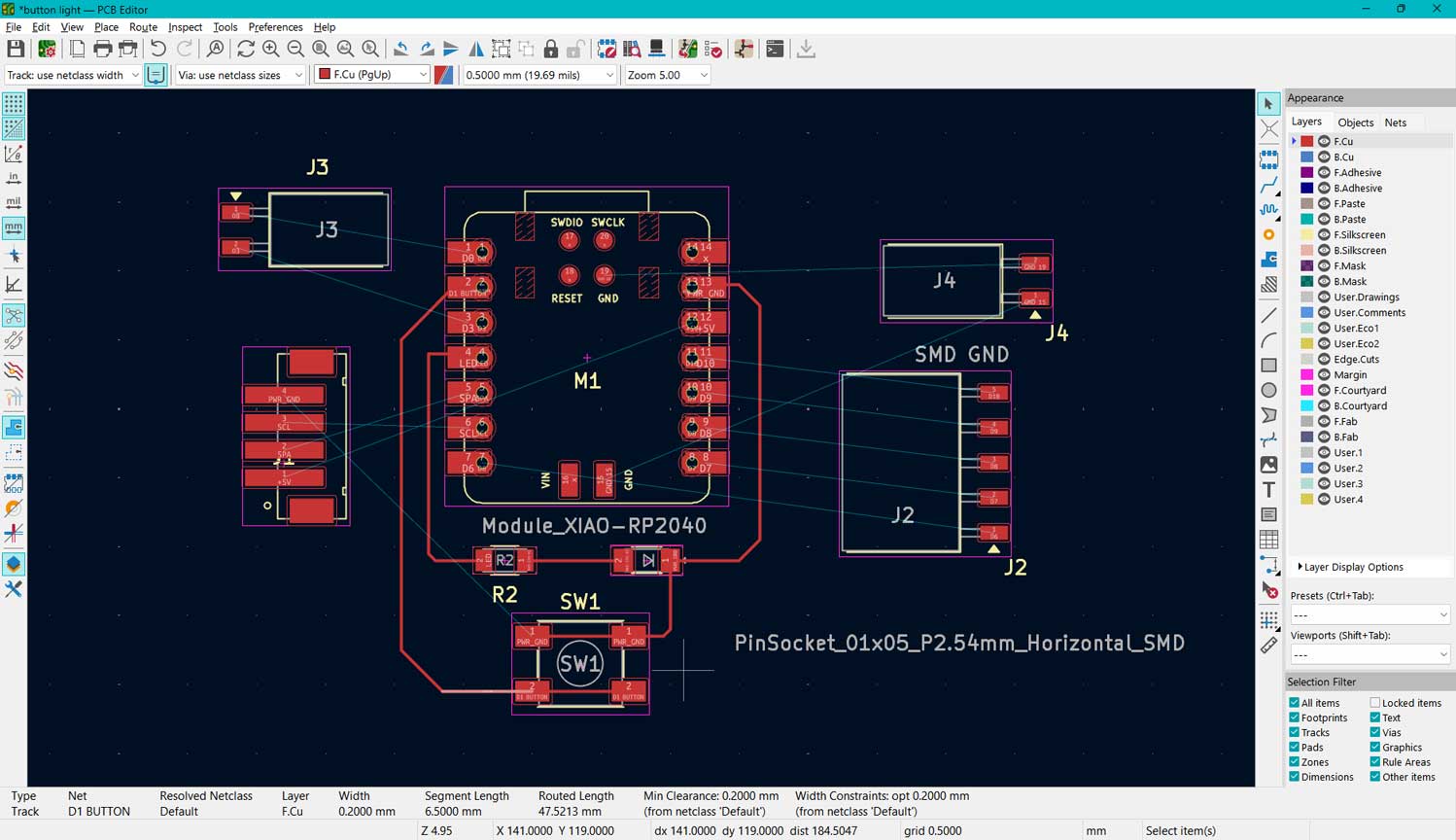Screen dimensions: 1456x840
Task: Toggle ratsnest display
Action: point(14,315)
